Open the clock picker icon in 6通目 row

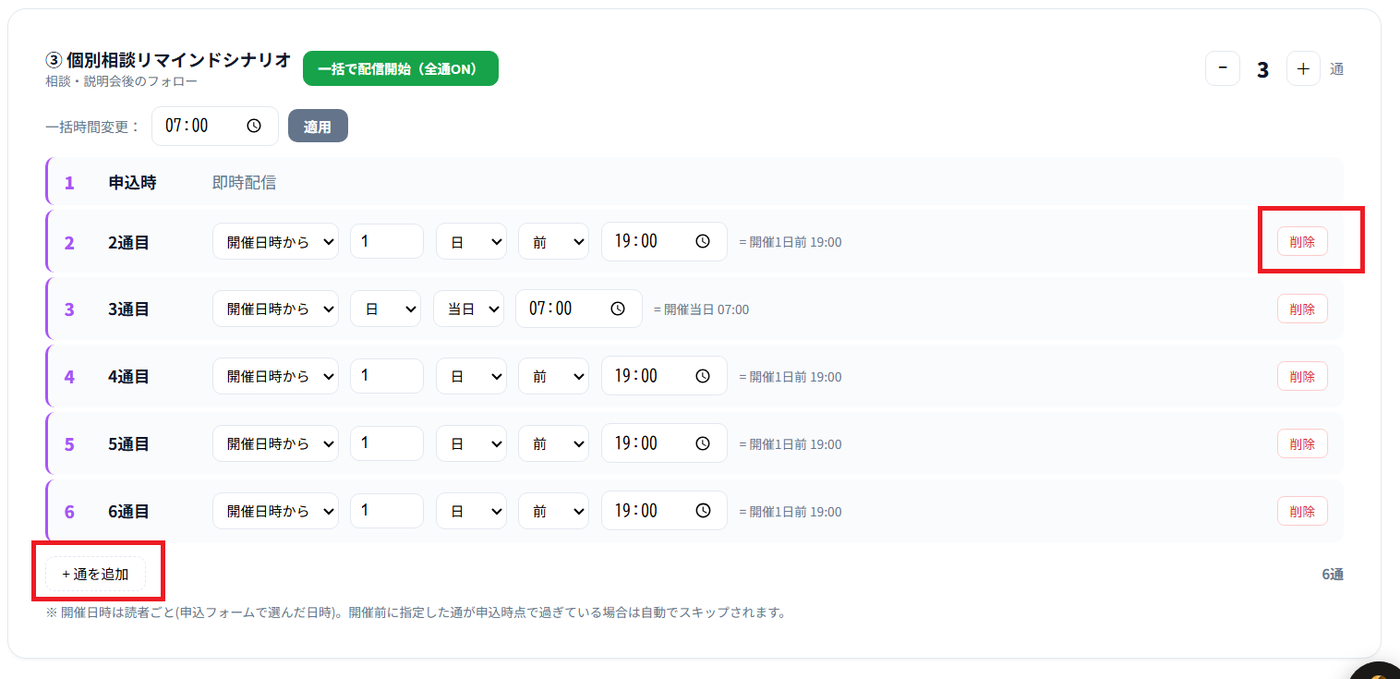click(703, 510)
